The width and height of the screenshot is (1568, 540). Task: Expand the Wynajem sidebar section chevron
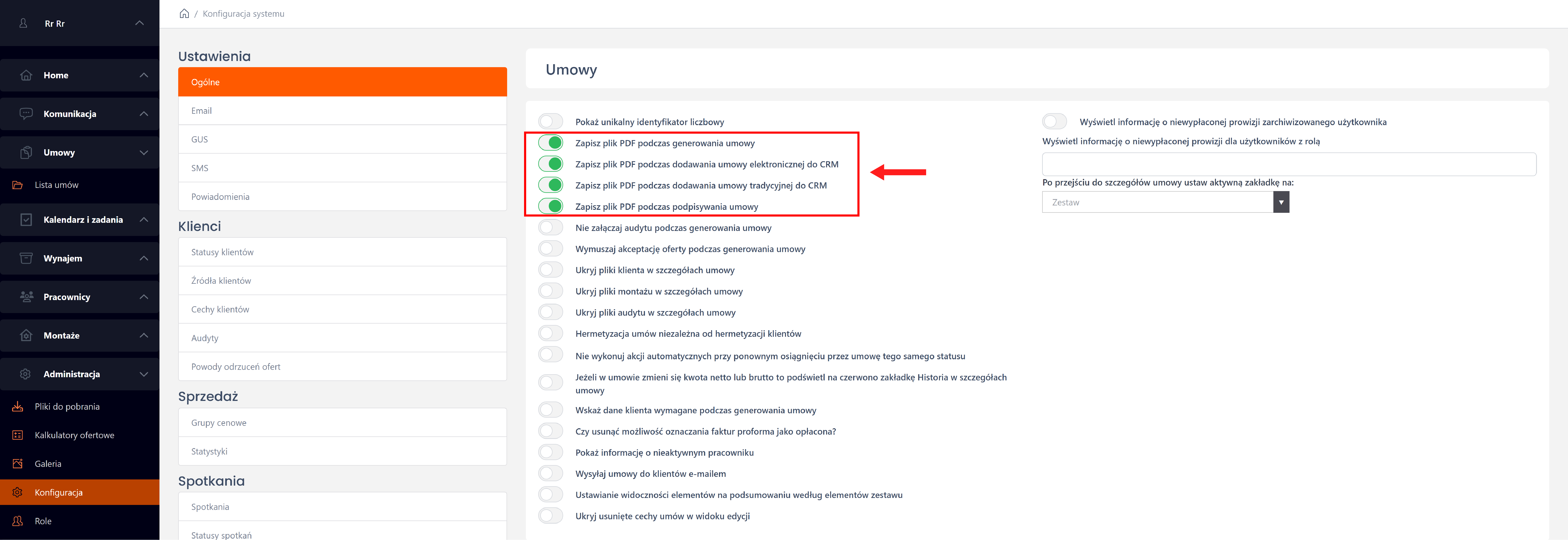pos(144,258)
